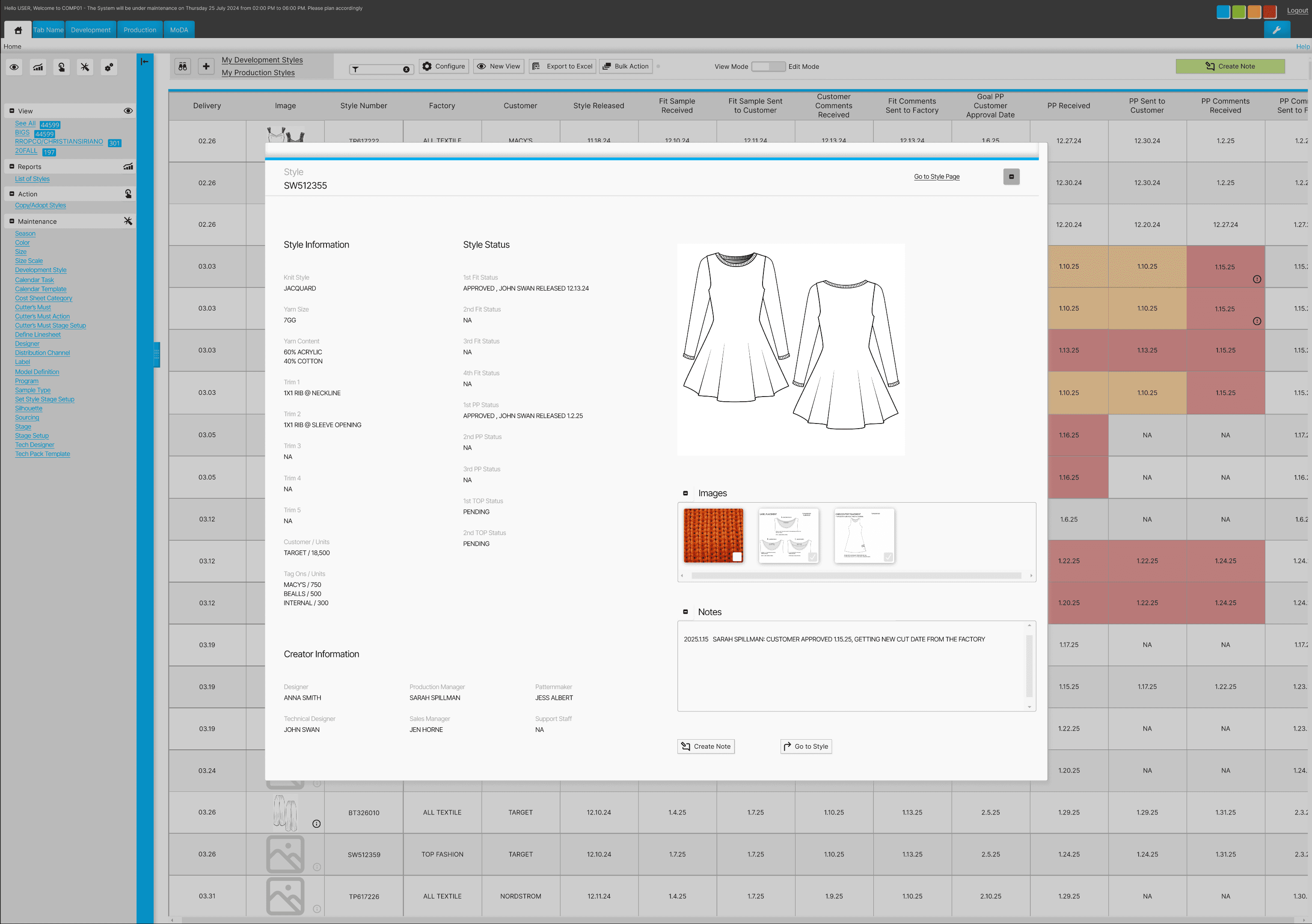Toggle View Mode to Edit Mode switch
Image resolution: width=1312 pixels, height=924 pixels.
click(768, 67)
